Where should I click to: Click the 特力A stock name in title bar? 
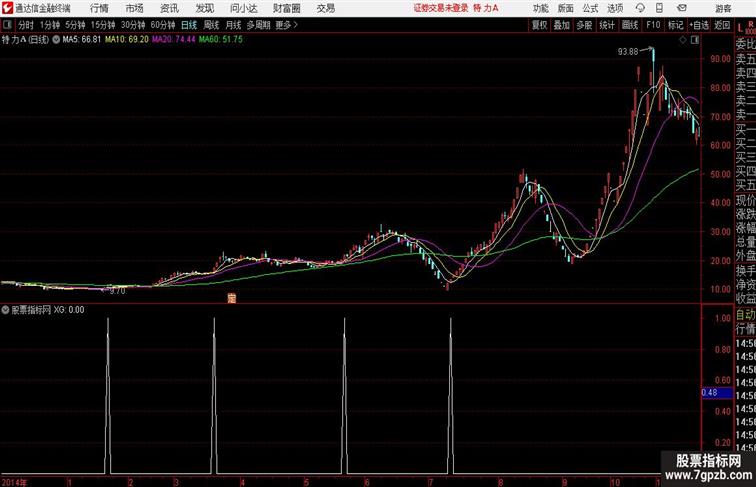(x=486, y=8)
